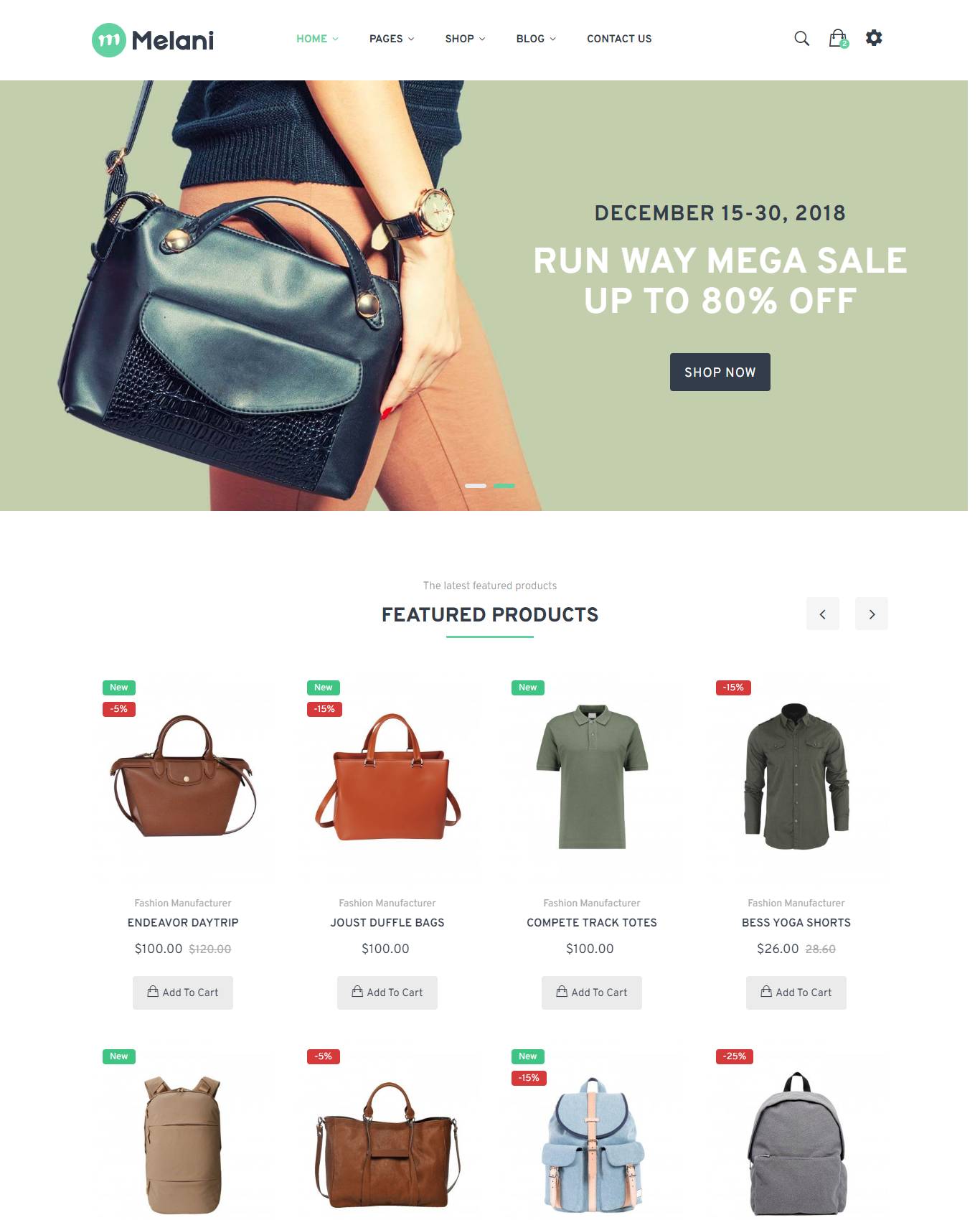Add Bess Yoga Shorts to cart

click(x=796, y=993)
